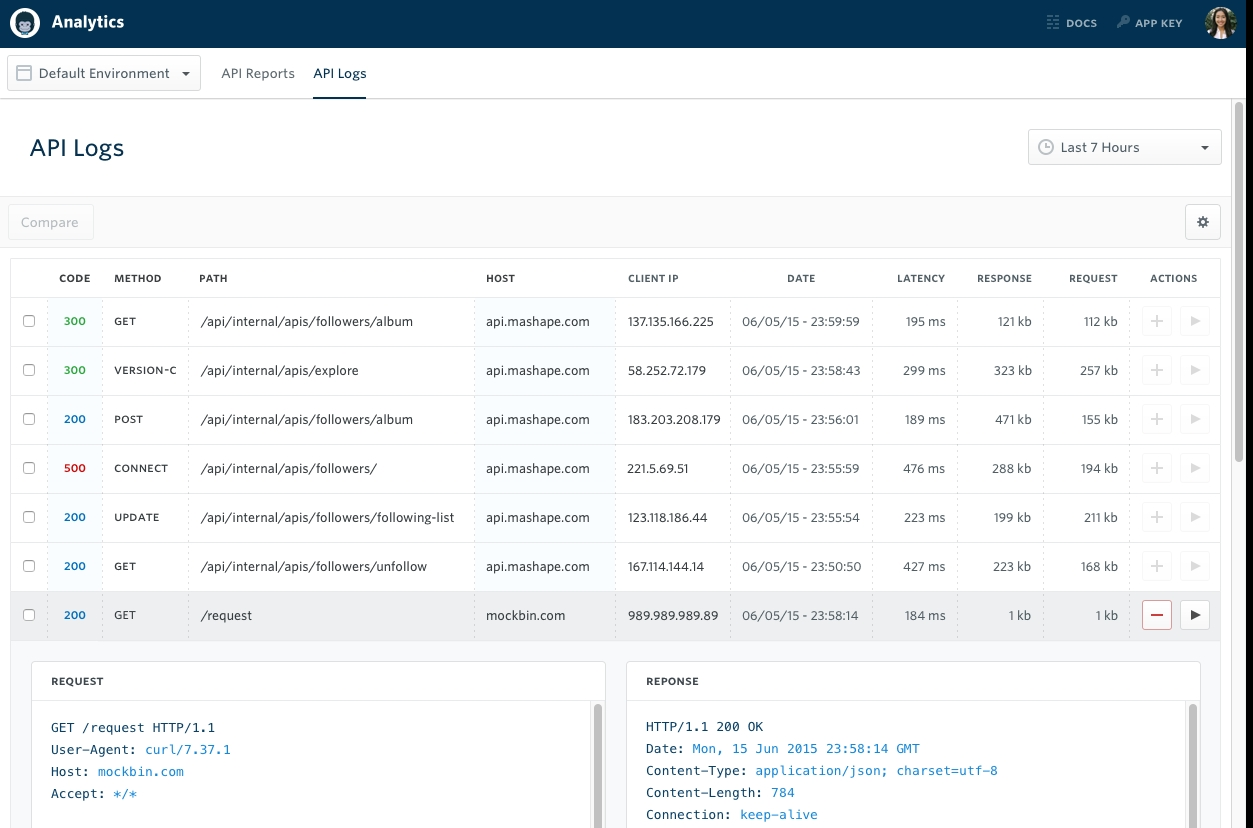The height and width of the screenshot is (828, 1253).
Task: Click the APP KEY link
Action: click(x=1149, y=23)
